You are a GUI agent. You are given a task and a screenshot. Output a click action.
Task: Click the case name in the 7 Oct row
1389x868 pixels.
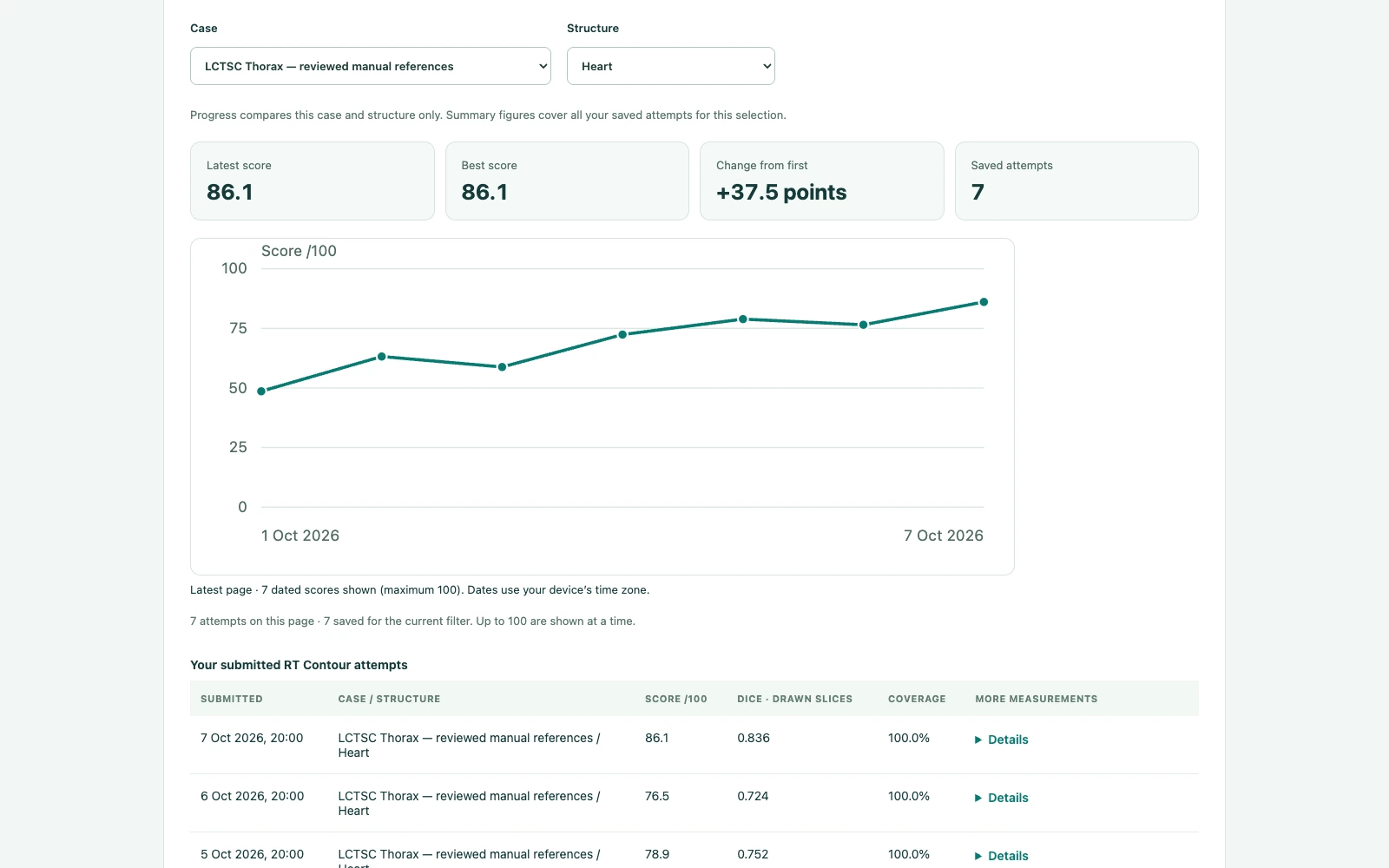(x=469, y=745)
